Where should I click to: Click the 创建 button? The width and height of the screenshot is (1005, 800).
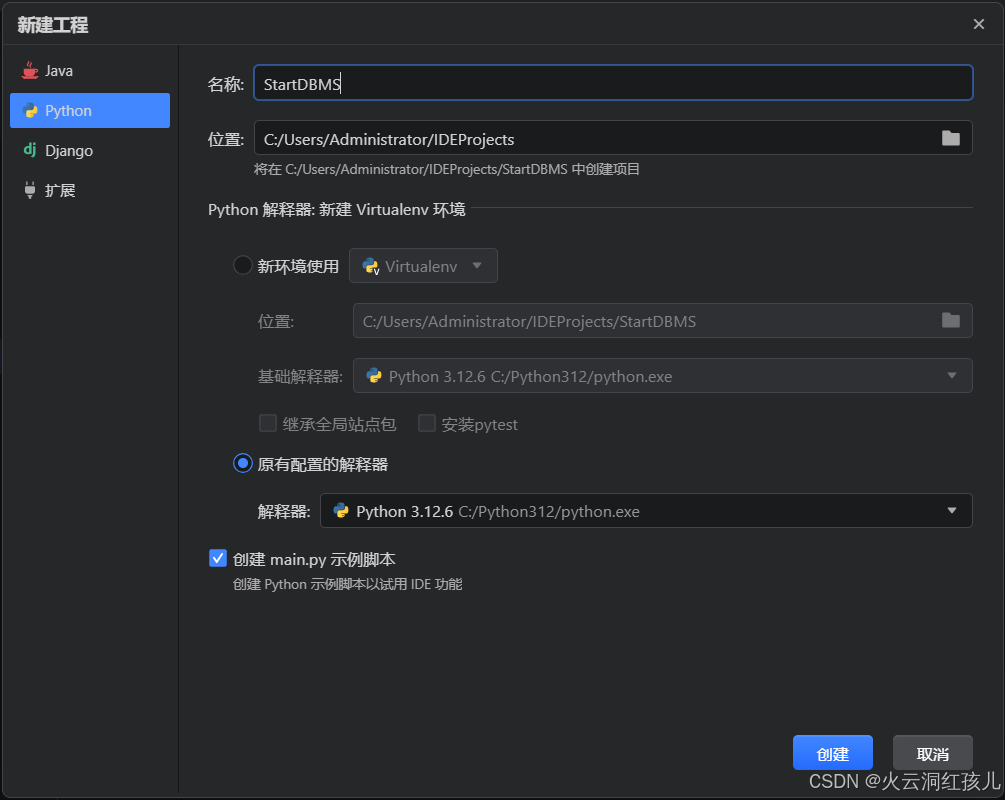832,752
